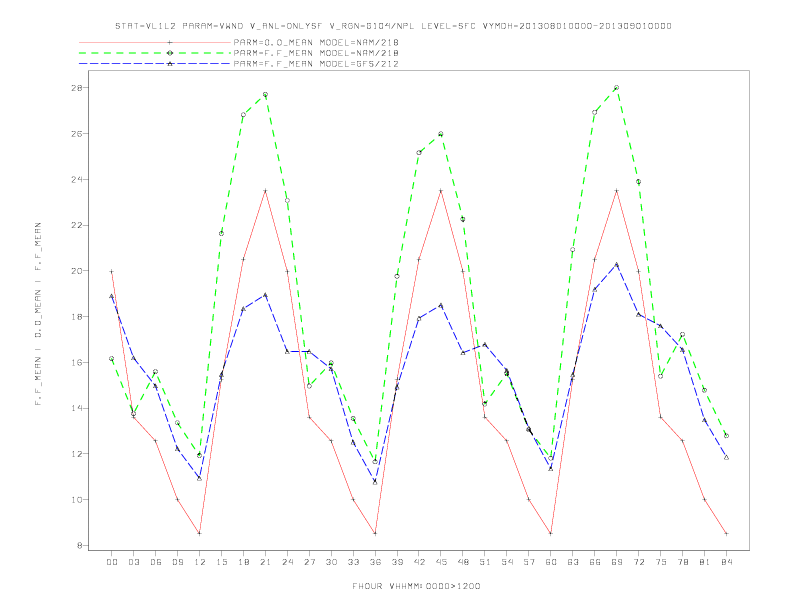Click x-axis tick label 33
The image size is (792, 612).
[x=353, y=562]
